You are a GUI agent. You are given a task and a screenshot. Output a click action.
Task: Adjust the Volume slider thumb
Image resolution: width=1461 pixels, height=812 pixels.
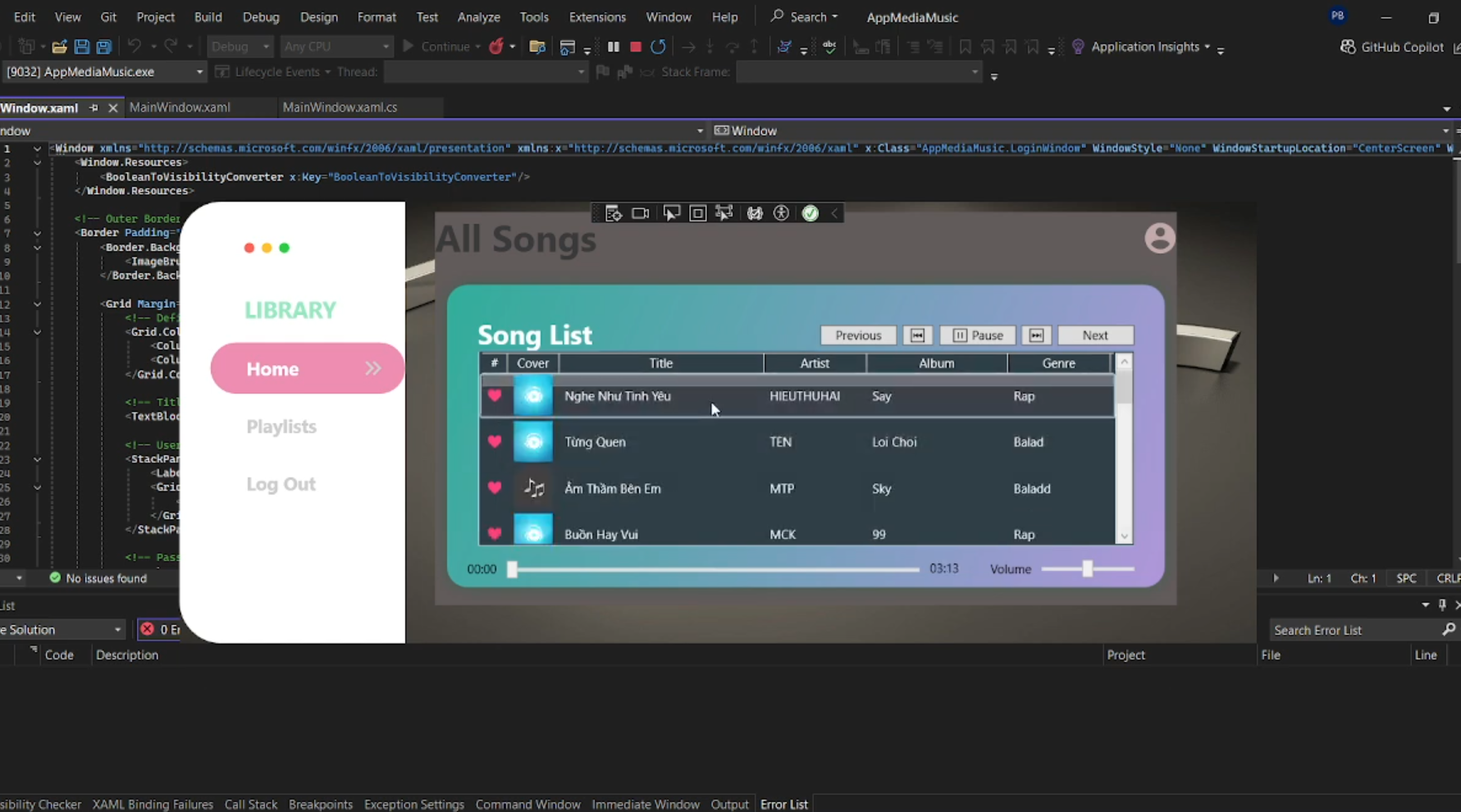1087,568
